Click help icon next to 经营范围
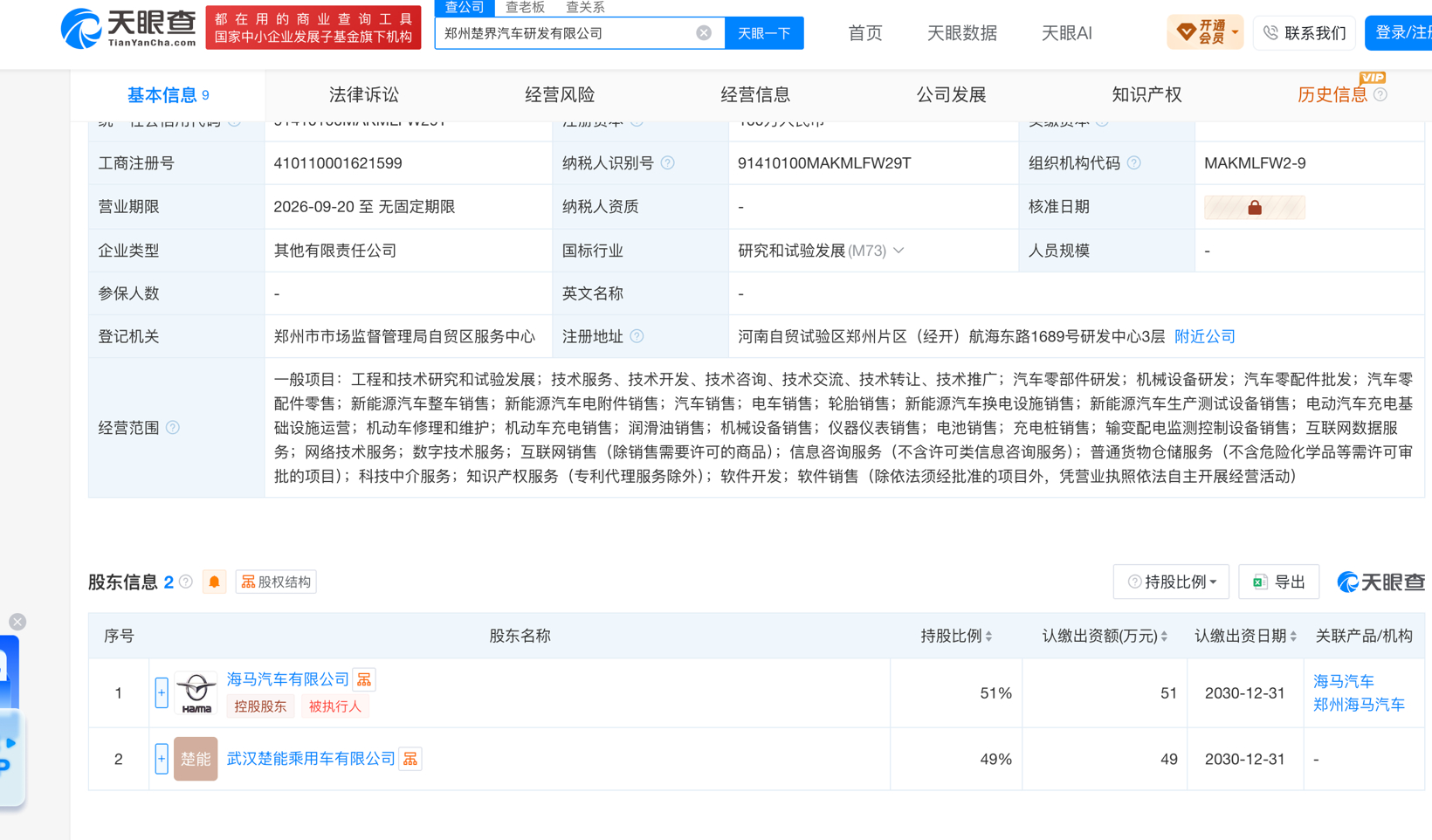The height and width of the screenshot is (840, 1432). point(173,428)
